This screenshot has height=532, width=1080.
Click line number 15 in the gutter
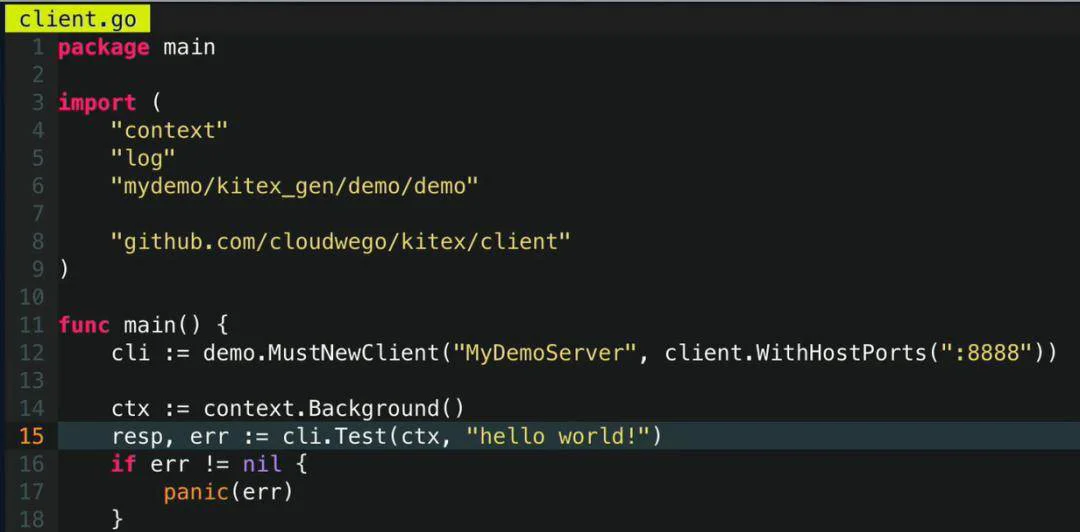click(30, 437)
